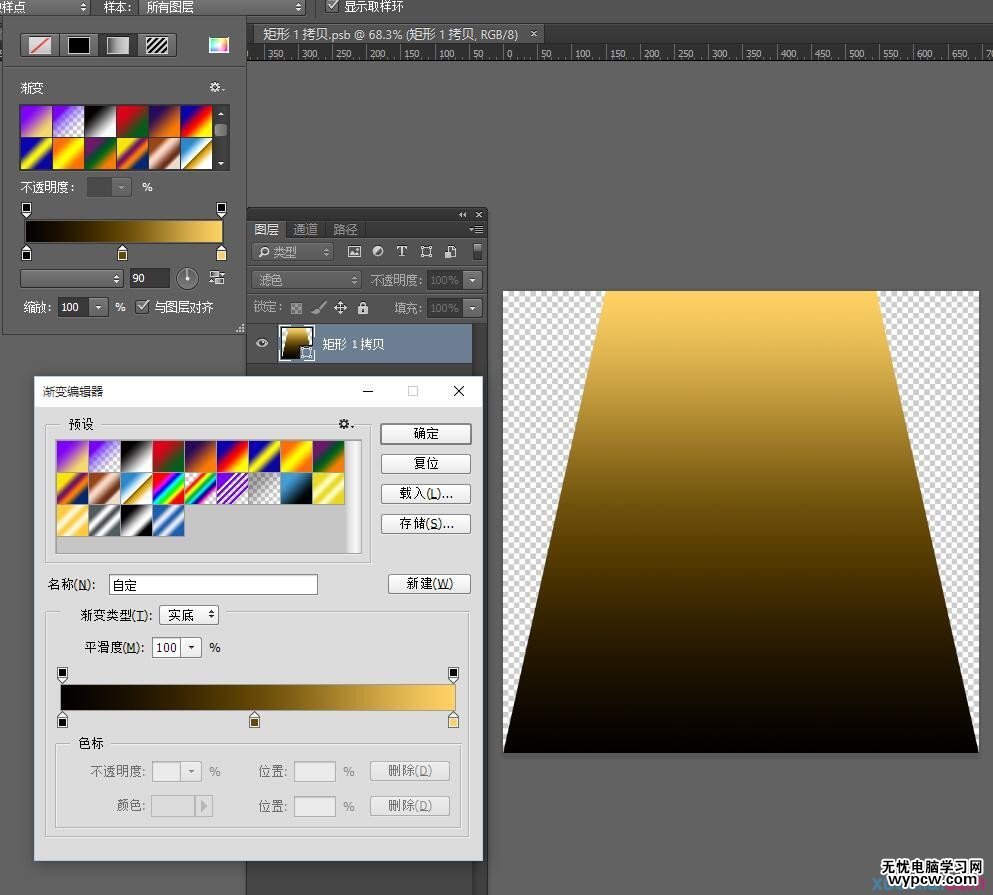
Task: Open the 滤色 blend mode dropdown
Action: pyautogui.click(x=306, y=279)
